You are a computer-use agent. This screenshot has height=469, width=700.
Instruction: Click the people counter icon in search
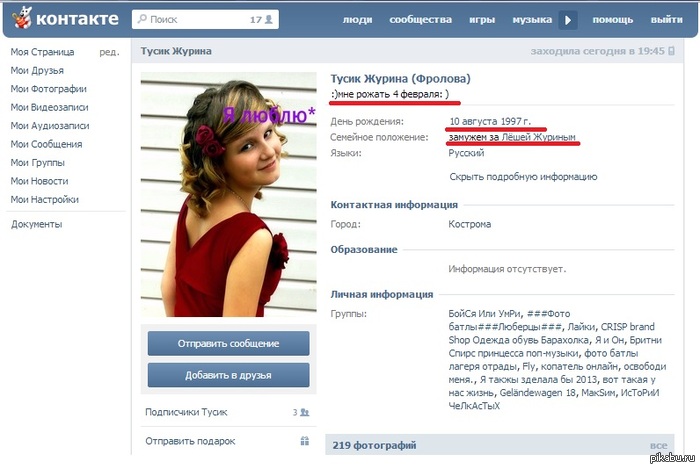pyautogui.click(x=269, y=20)
